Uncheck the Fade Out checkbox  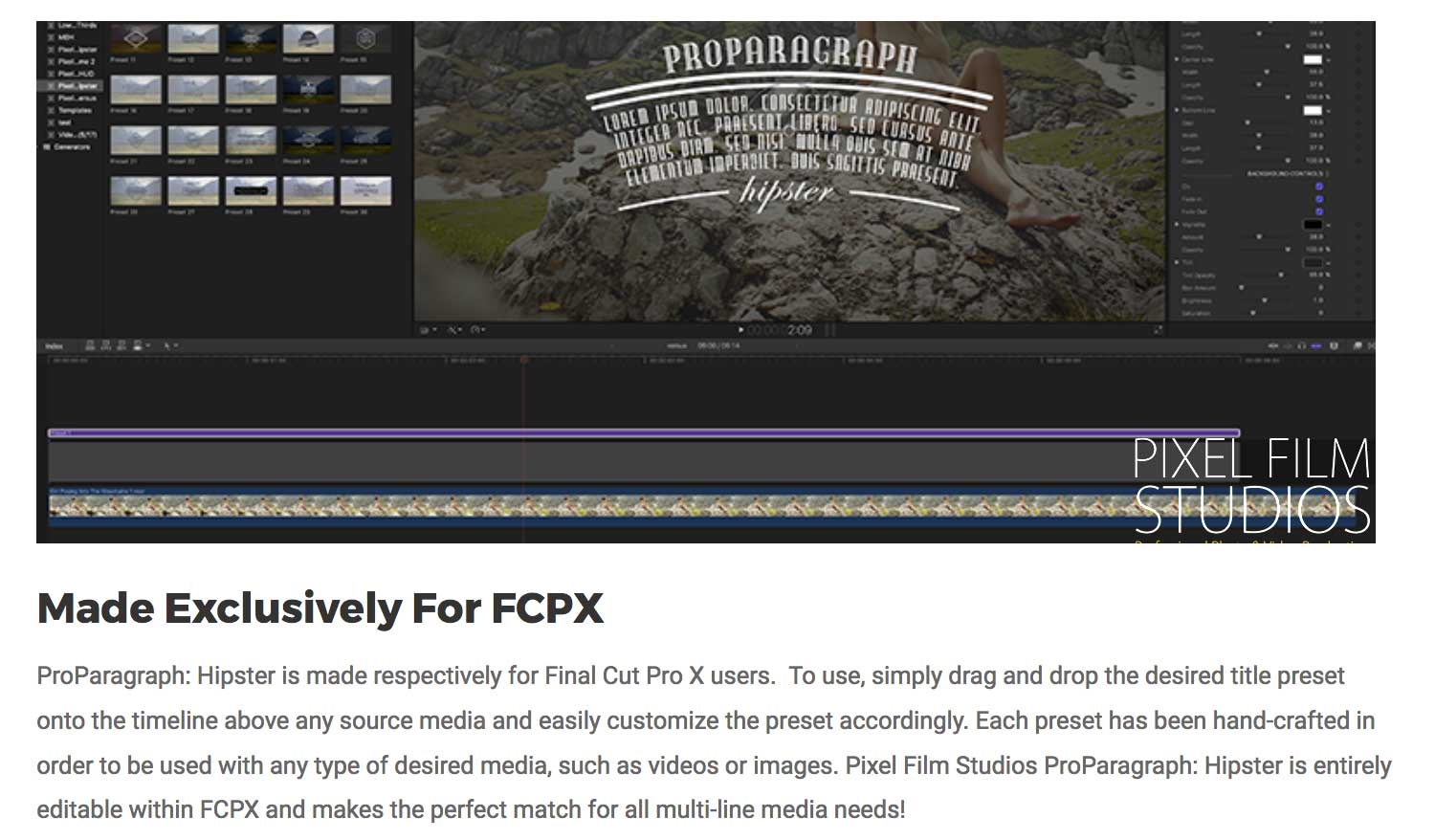coord(1319,211)
